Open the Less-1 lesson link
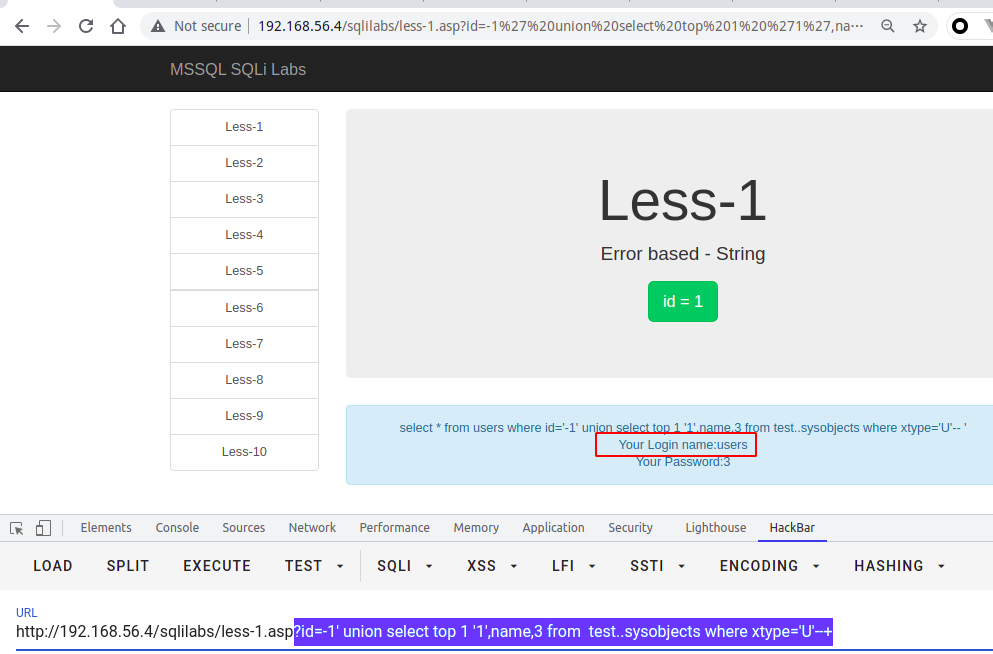 pos(244,127)
